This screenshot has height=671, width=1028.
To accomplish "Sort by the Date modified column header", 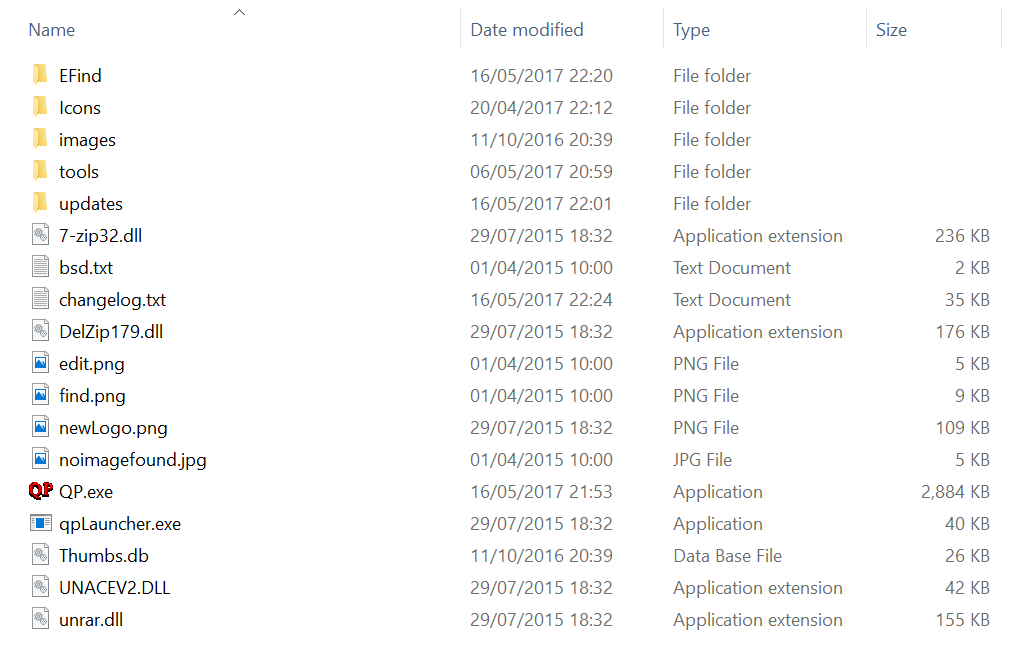I will [526, 30].
